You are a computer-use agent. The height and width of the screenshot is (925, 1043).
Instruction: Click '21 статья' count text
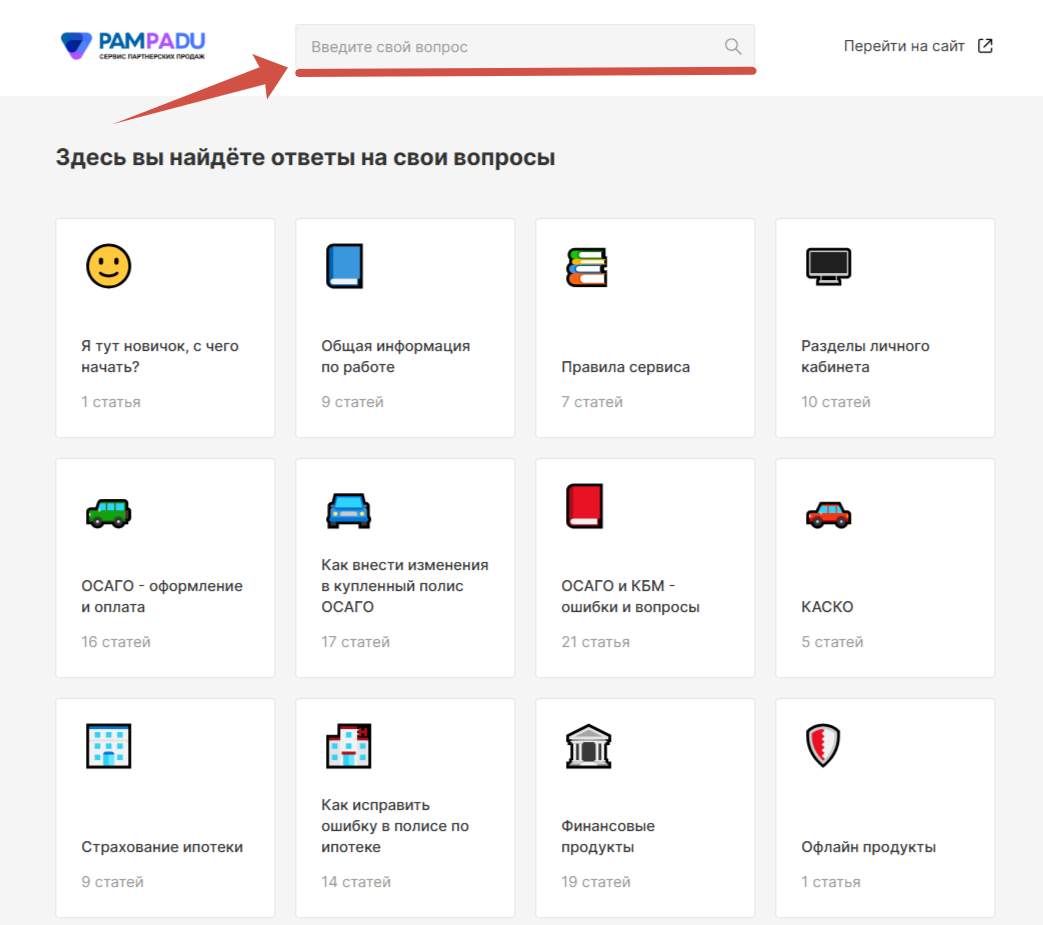(x=595, y=642)
